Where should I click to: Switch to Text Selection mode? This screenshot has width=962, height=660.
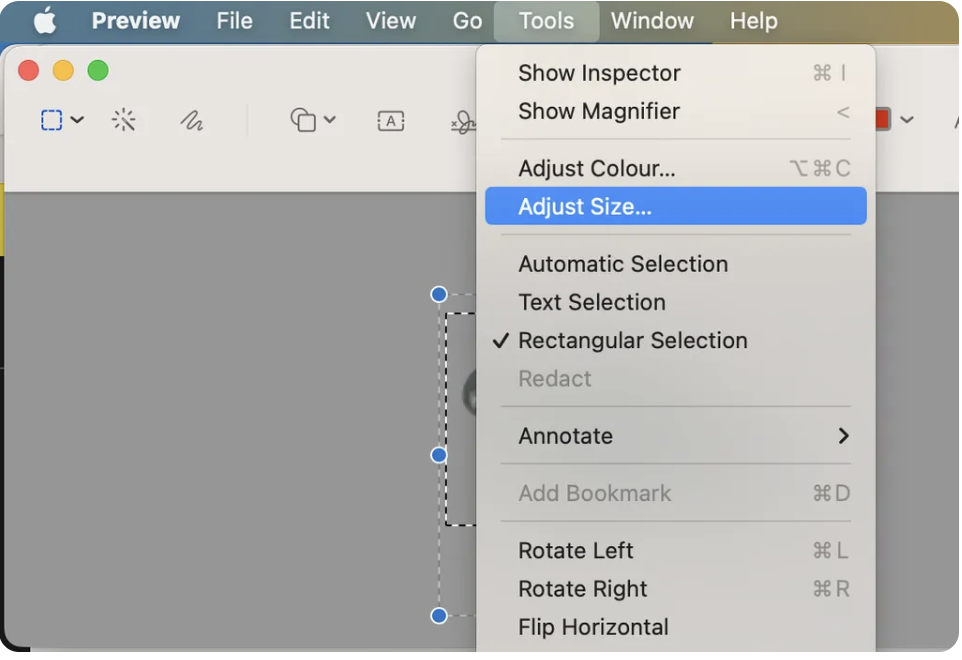coord(591,302)
